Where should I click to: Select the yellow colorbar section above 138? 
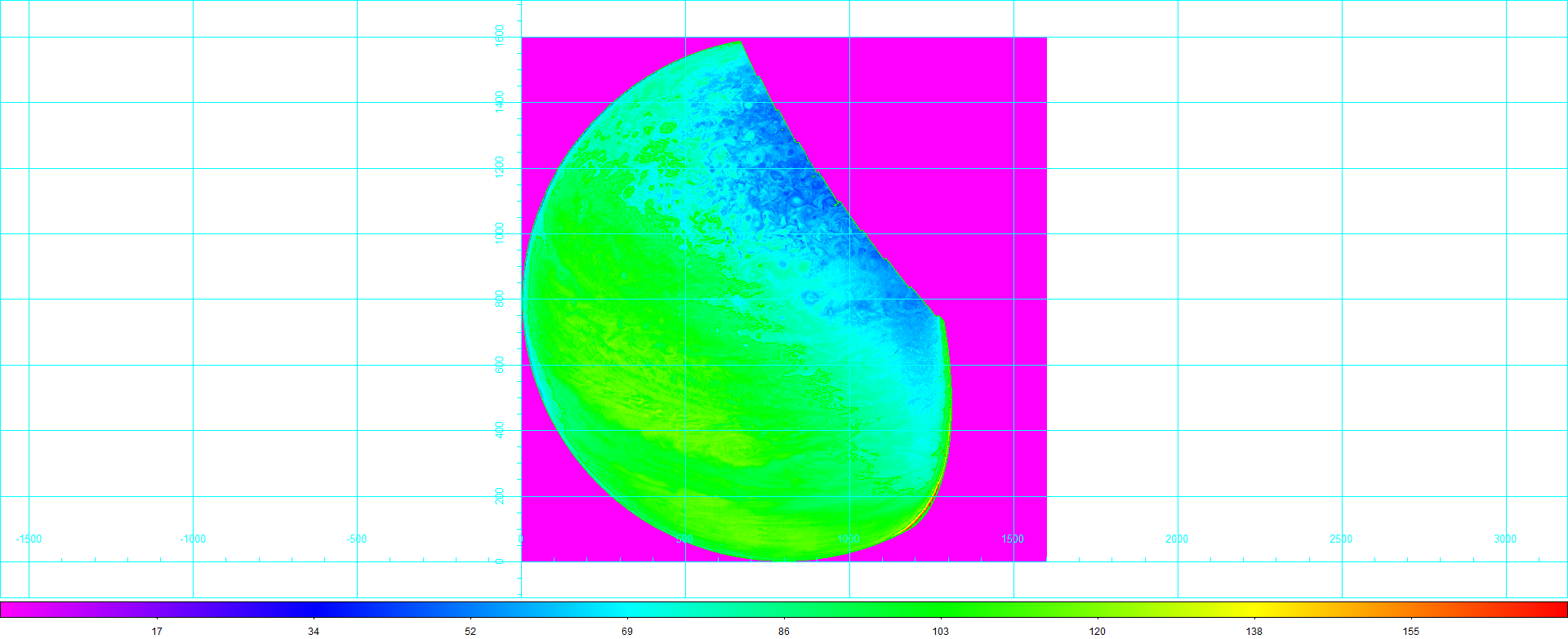coord(1254,609)
